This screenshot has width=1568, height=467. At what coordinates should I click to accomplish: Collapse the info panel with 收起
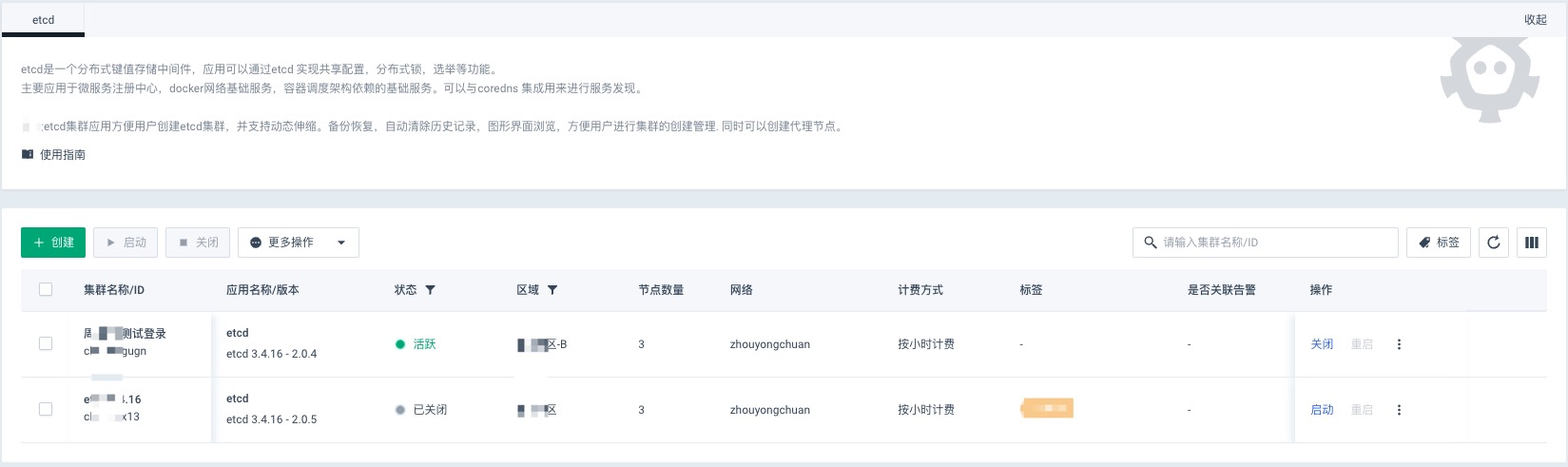[1536, 19]
